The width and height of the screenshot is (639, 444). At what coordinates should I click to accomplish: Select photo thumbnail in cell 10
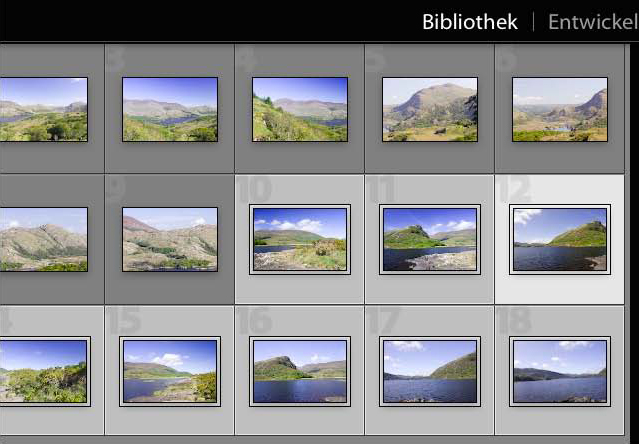(300, 240)
